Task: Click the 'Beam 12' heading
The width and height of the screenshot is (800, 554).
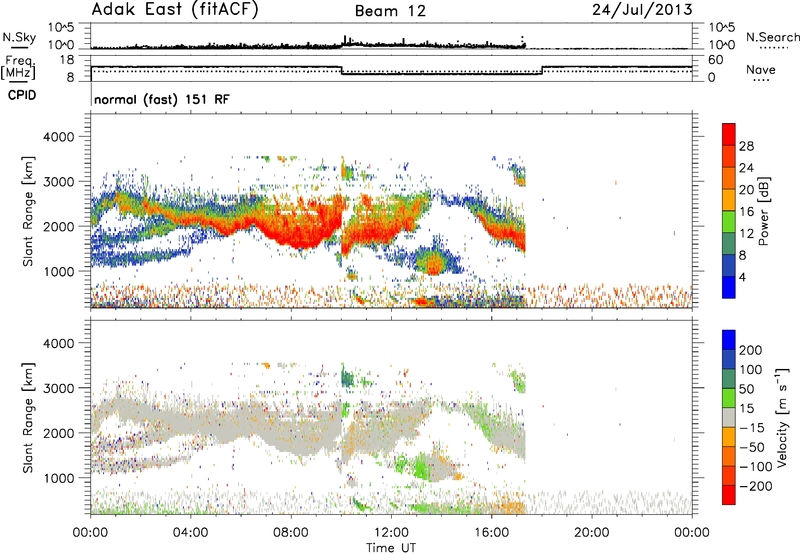Action: click(390, 11)
